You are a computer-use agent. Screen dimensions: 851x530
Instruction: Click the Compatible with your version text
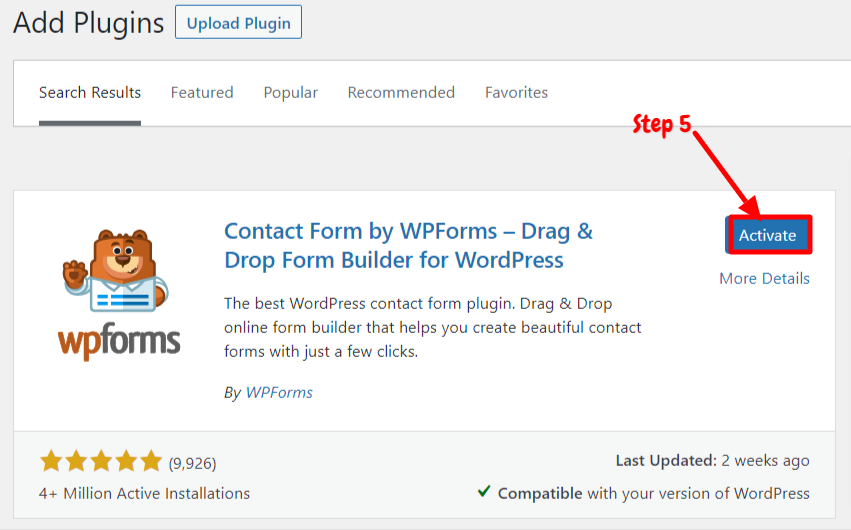653,493
